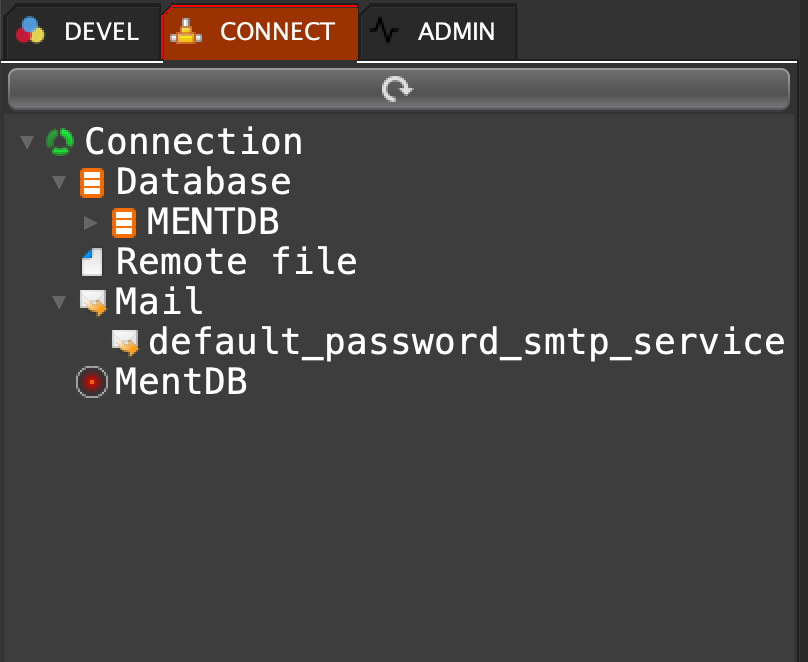Click the green Connection root icon
This screenshot has height=662, width=808.
(x=60, y=142)
